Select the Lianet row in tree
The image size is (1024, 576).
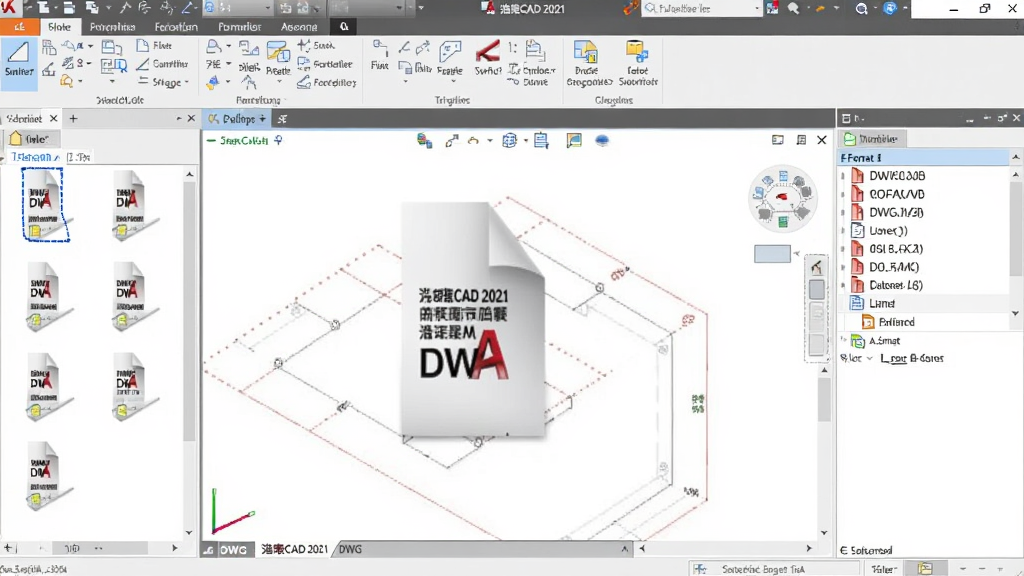click(x=924, y=304)
